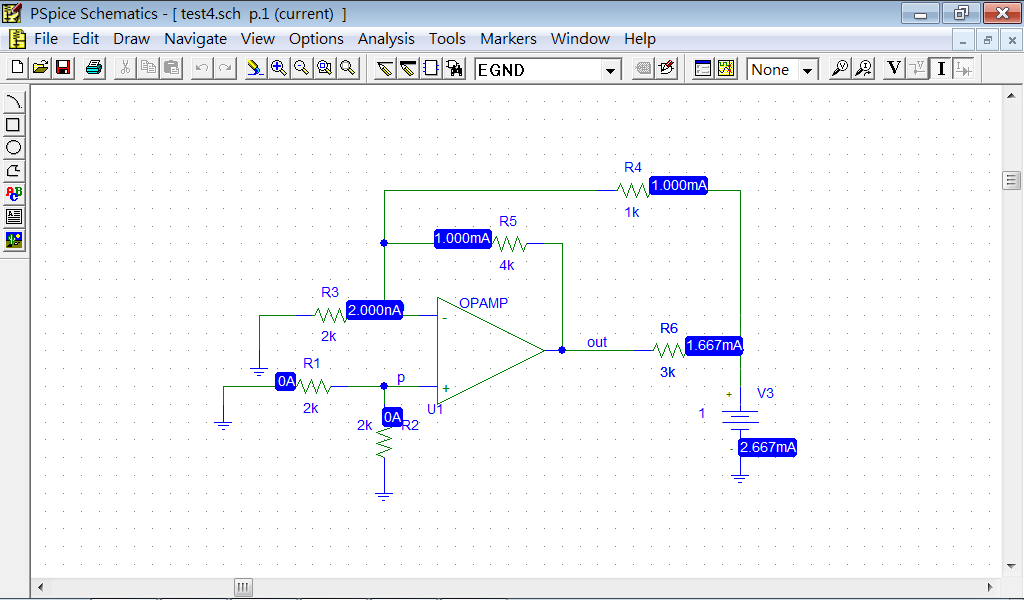1024x600 pixels.
Task: Zoom out using the minus magnifier icon
Action: click(301, 68)
